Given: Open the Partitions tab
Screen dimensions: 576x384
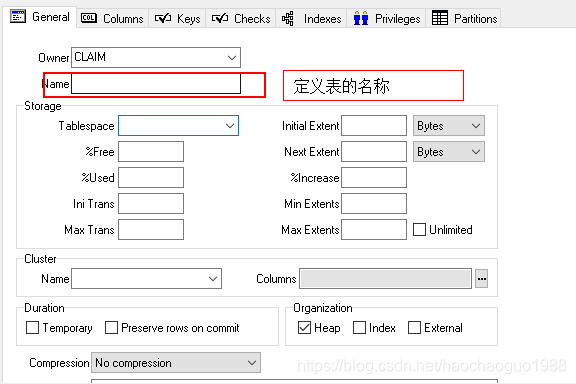Looking at the screenshot, I should point(464,18).
